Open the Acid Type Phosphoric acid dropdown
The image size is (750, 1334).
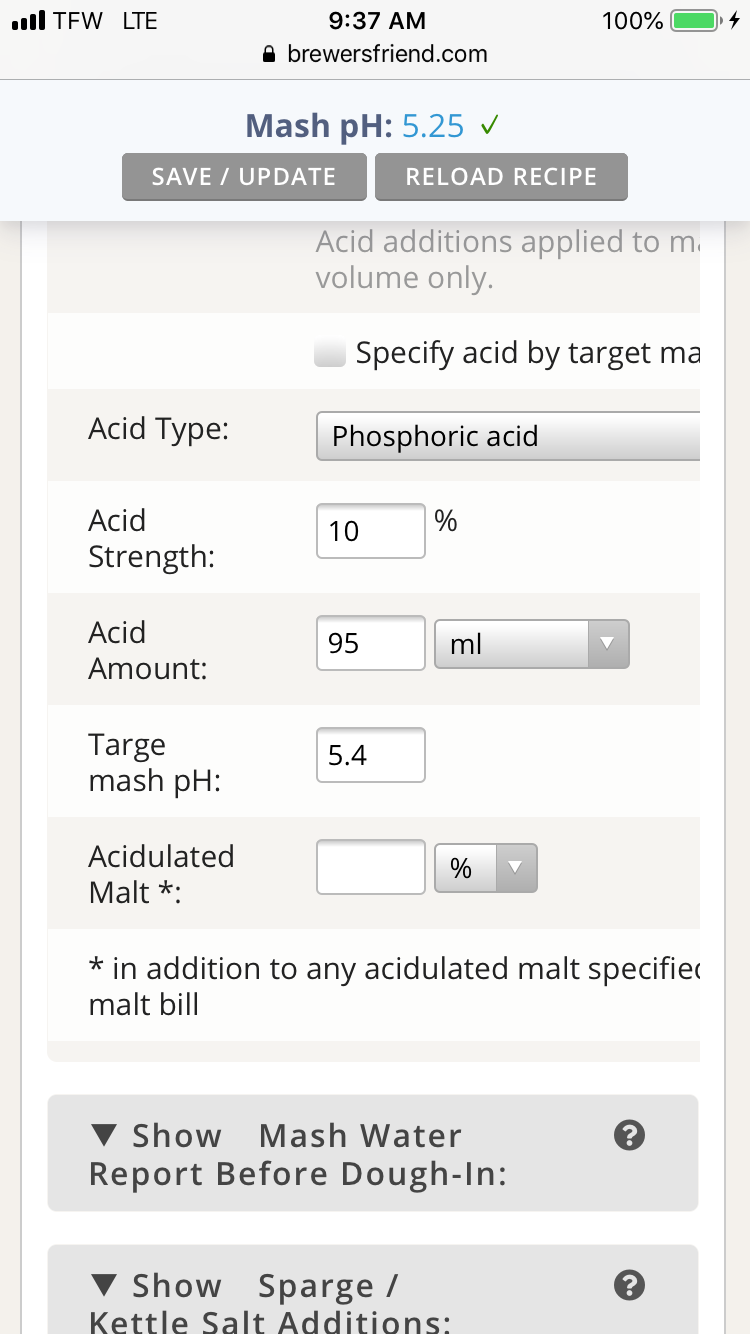click(x=508, y=436)
